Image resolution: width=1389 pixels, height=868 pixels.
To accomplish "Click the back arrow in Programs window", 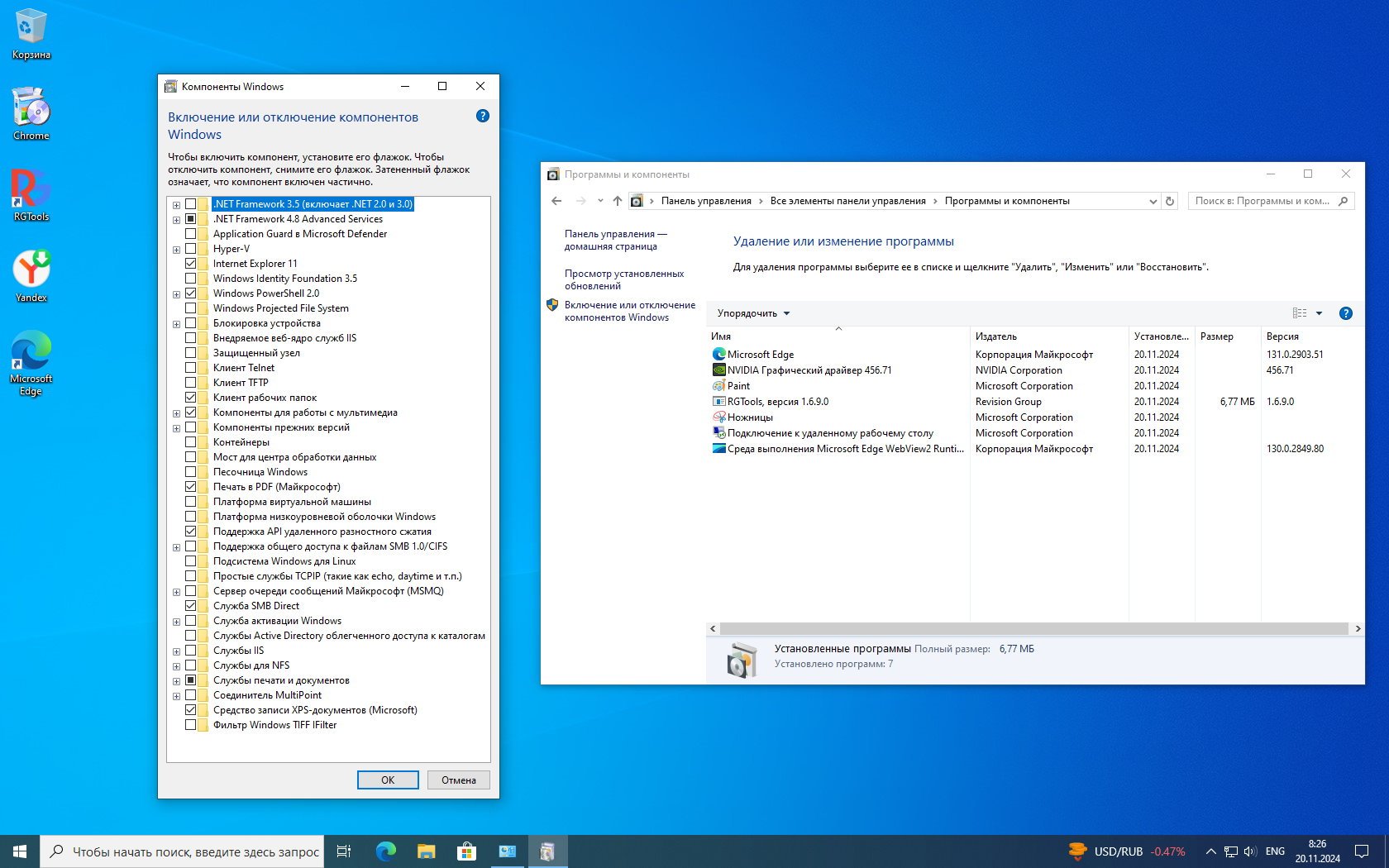I will [x=556, y=201].
